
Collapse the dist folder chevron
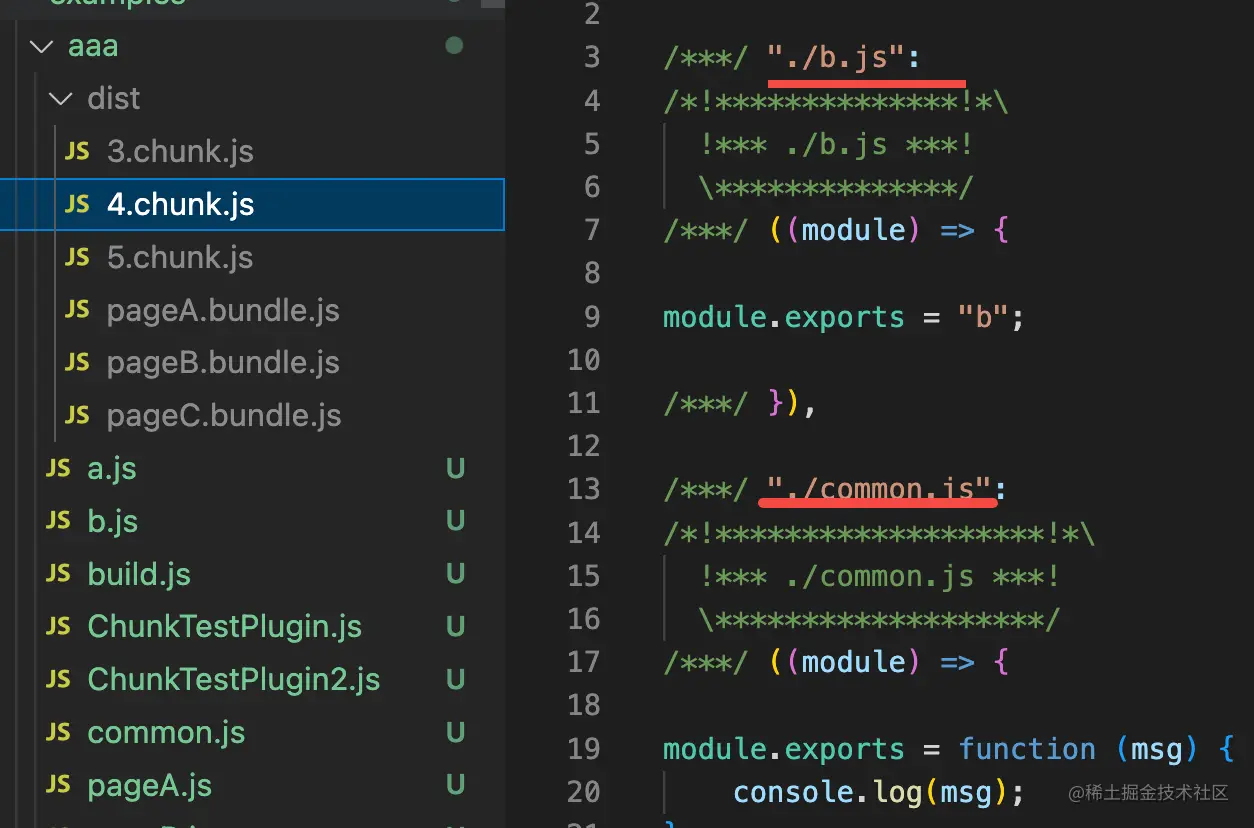coord(61,99)
